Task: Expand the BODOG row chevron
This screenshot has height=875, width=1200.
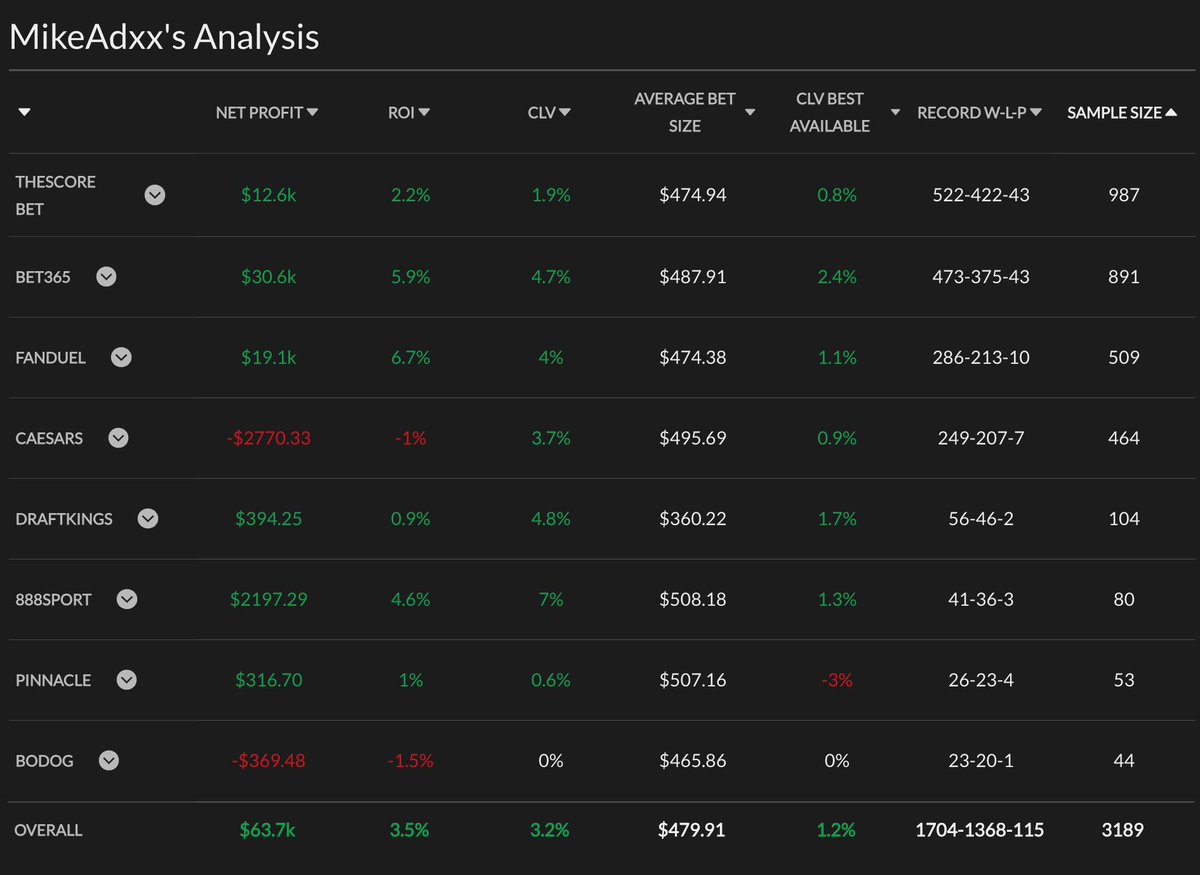Action: [109, 761]
